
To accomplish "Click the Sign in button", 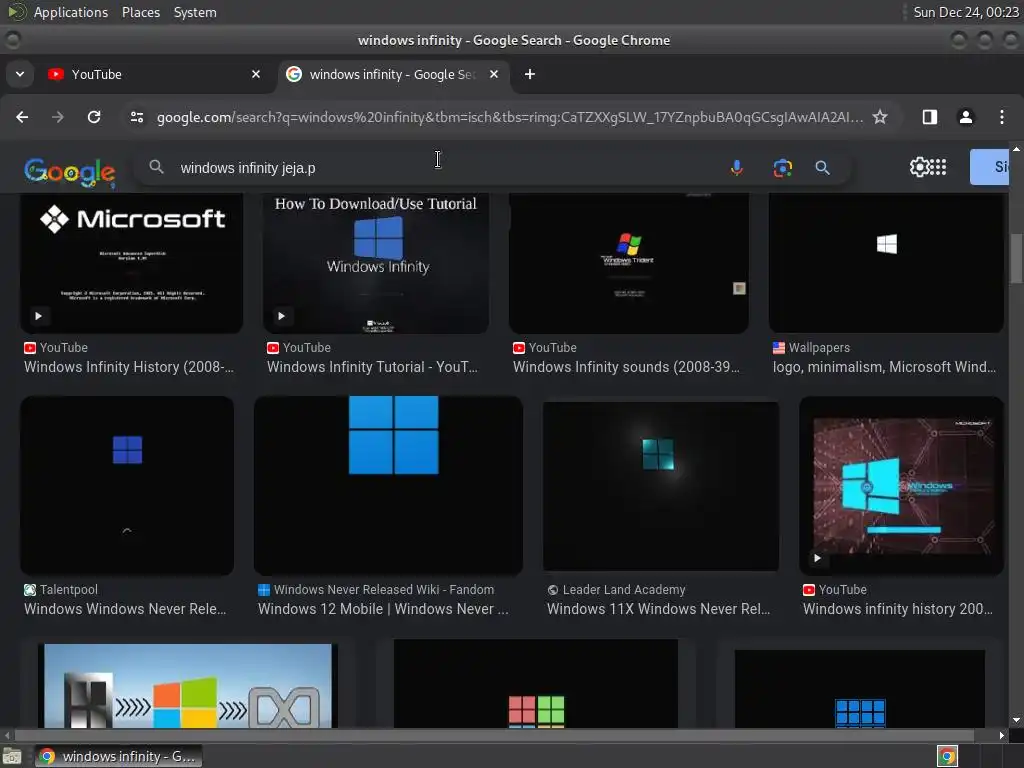I will (x=989, y=167).
